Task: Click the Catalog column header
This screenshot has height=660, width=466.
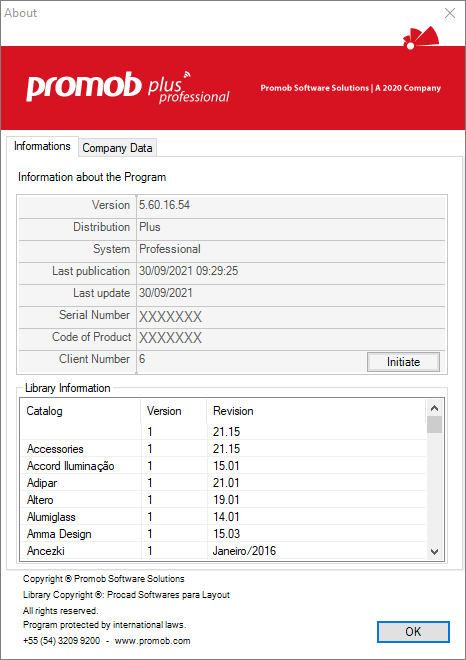Action: (80, 411)
